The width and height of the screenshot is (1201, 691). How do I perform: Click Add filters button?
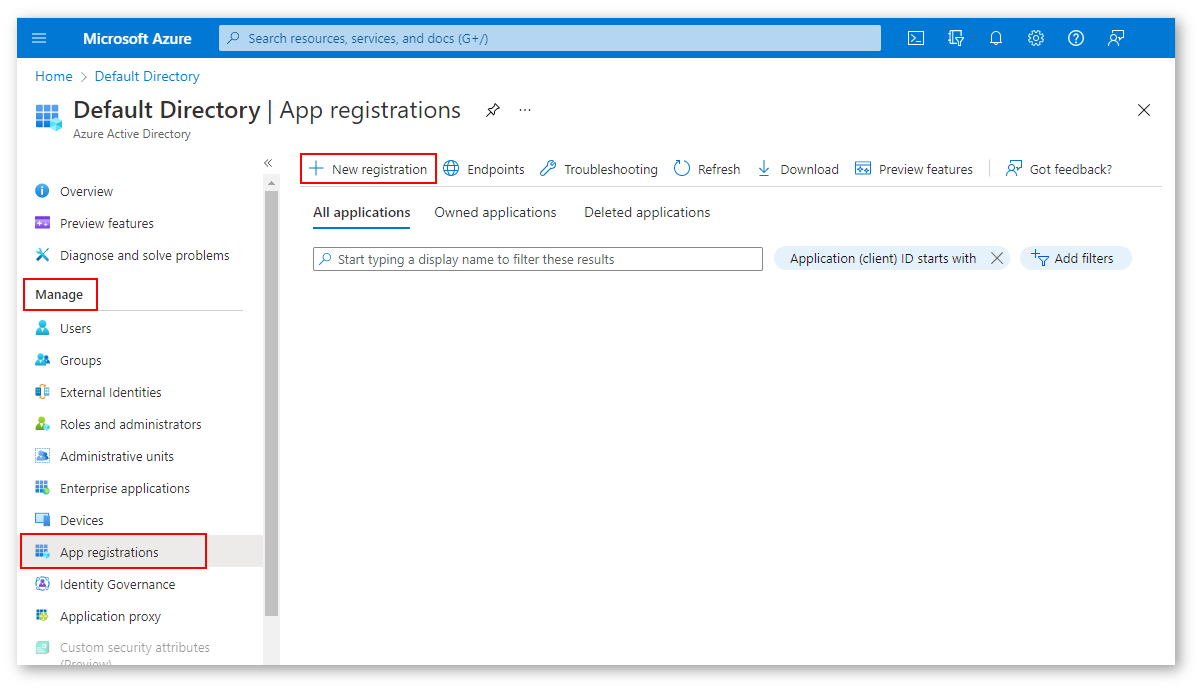pos(1075,258)
